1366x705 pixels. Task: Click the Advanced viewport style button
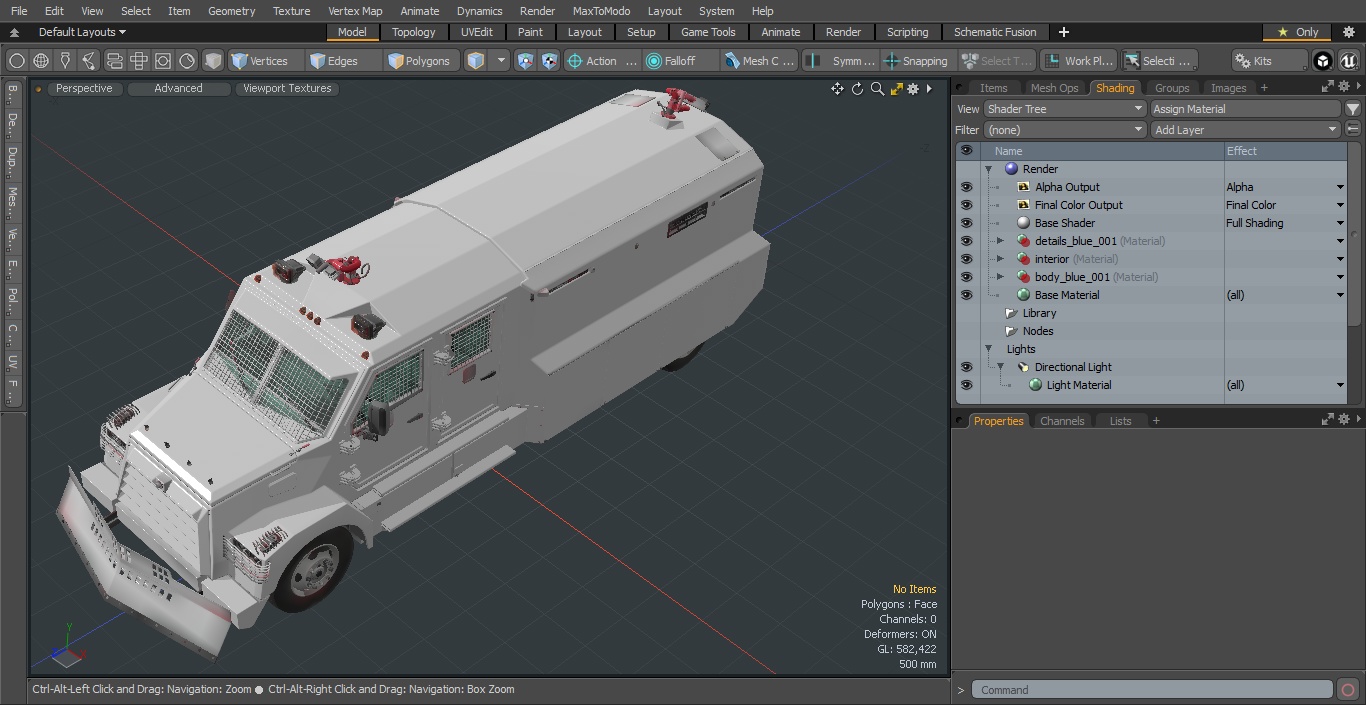tap(178, 88)
